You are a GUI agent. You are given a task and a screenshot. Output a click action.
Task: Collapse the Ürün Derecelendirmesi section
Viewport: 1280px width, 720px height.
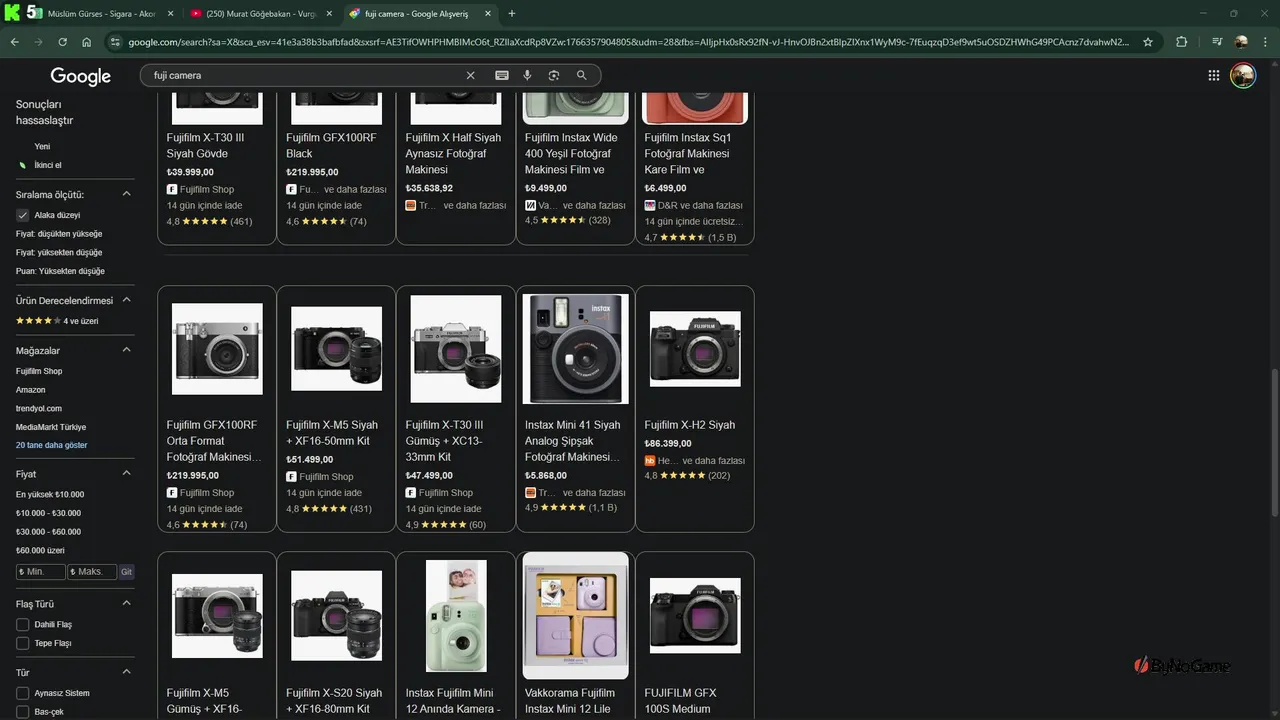click(127, 300)
